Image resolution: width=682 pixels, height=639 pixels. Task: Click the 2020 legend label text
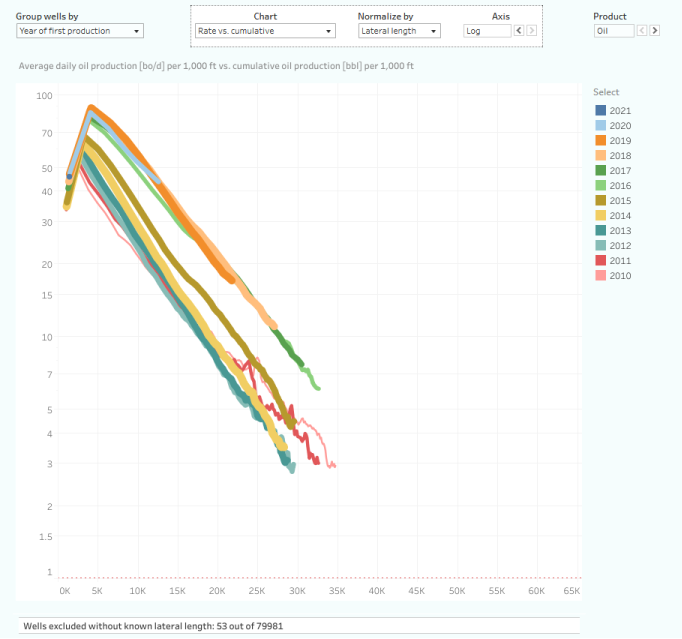620,126
